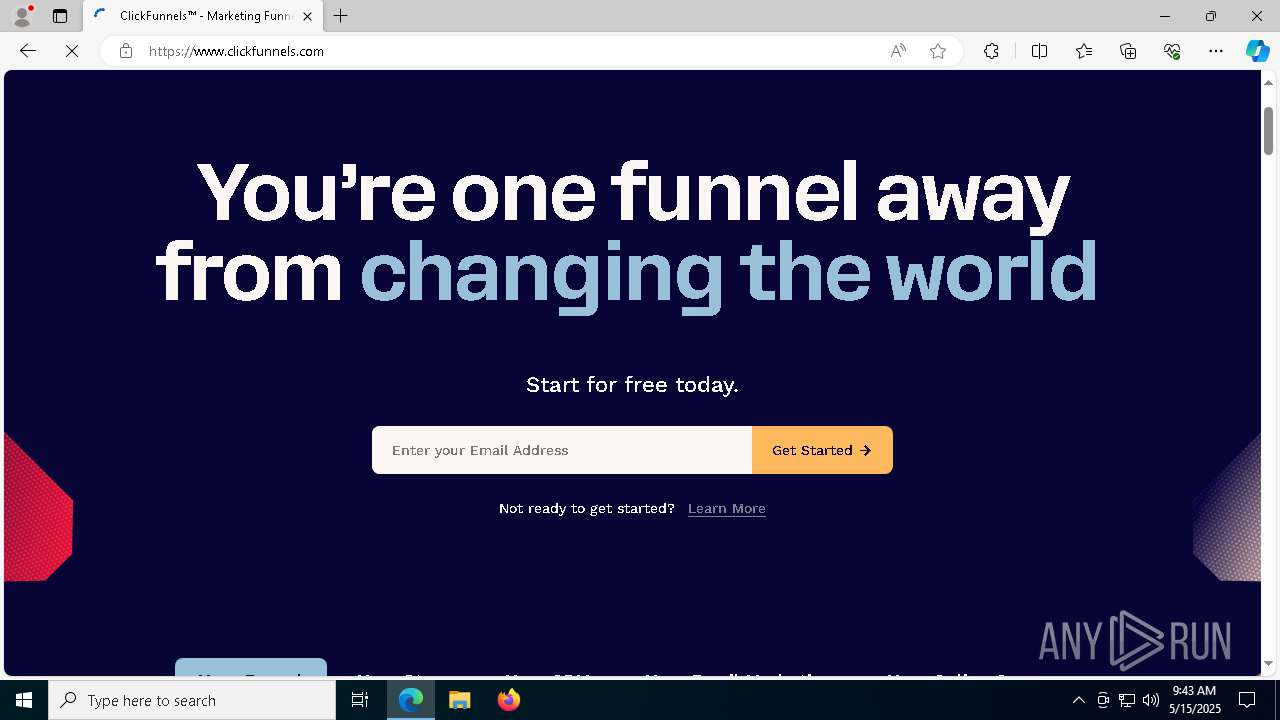
Task: Click the taskbar search box
Action: click(192, 700)
